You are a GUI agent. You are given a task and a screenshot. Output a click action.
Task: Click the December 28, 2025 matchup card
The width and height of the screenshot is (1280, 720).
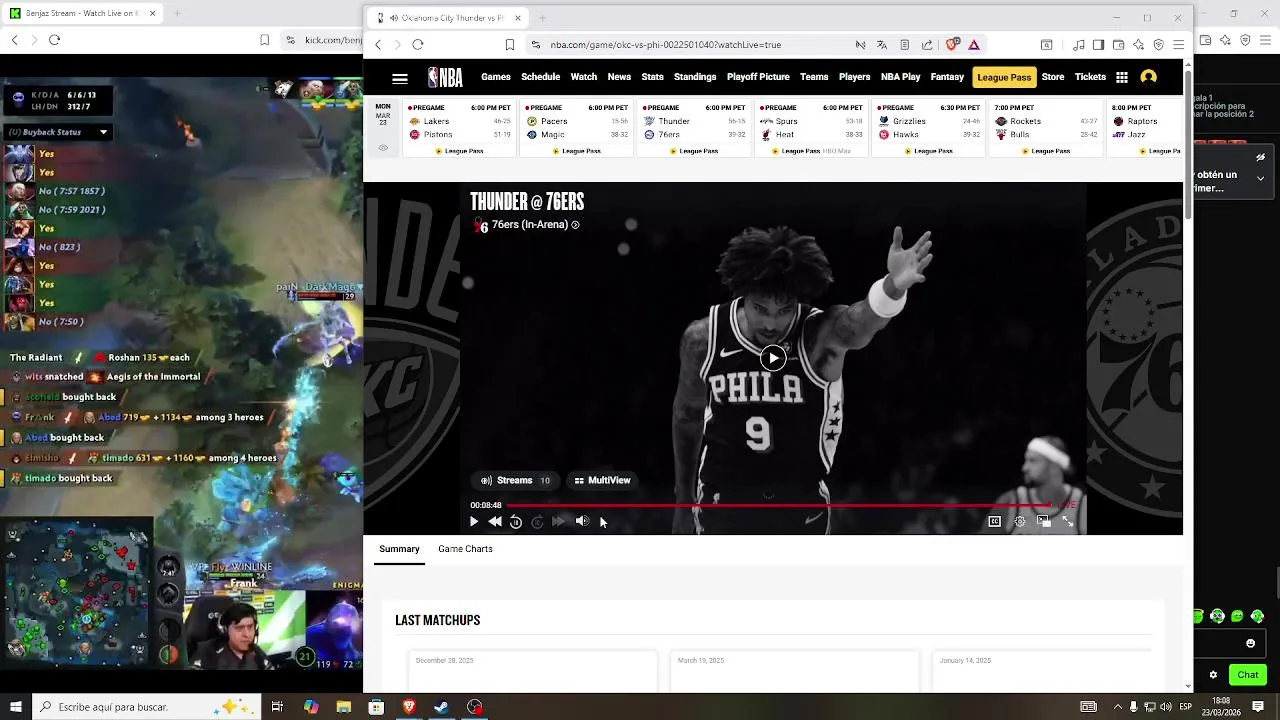pyautogui.click(x=533, y=671)
